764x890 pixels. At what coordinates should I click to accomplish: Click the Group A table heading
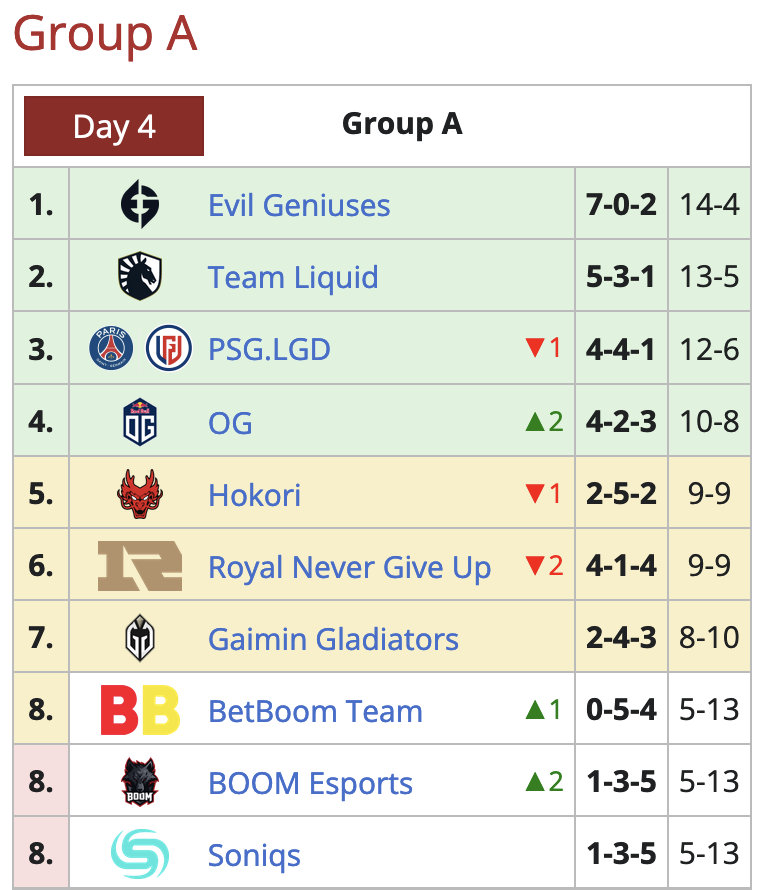pyautogui.click(x=402, y=124)
